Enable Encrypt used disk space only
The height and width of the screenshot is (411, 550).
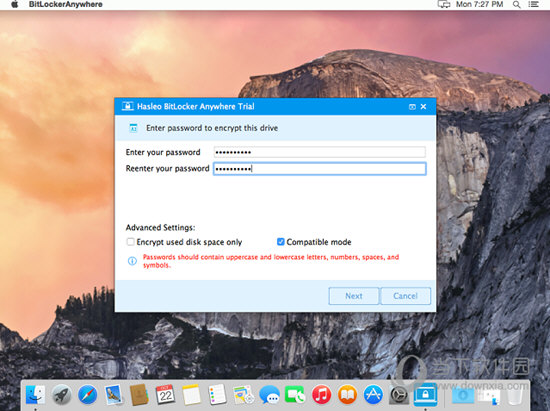(x=130, y=242)
